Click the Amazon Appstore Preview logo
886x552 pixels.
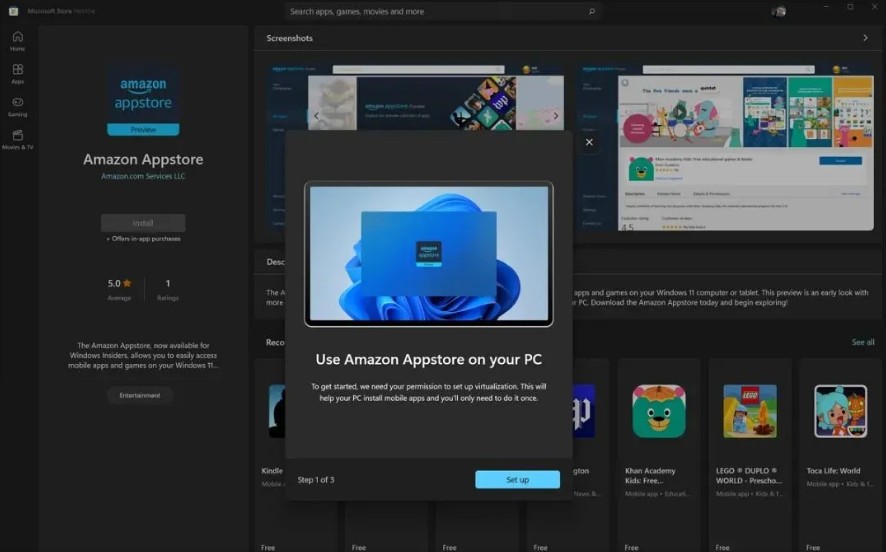tap(143, 101)
